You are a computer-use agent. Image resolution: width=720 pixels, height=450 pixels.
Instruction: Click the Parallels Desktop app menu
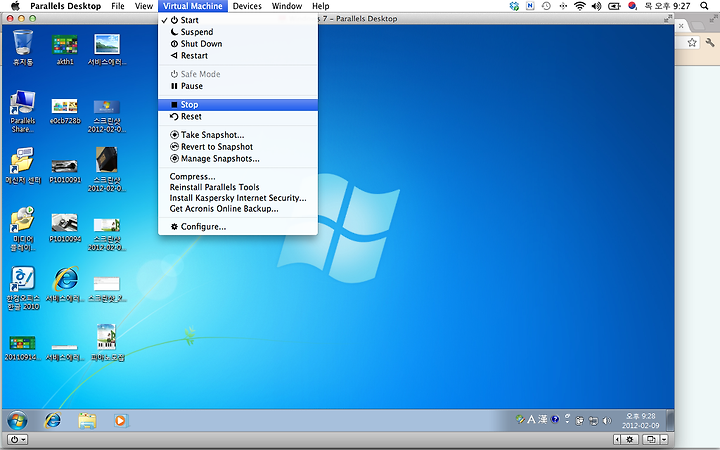pyautogui.click(x=65, y=6)
